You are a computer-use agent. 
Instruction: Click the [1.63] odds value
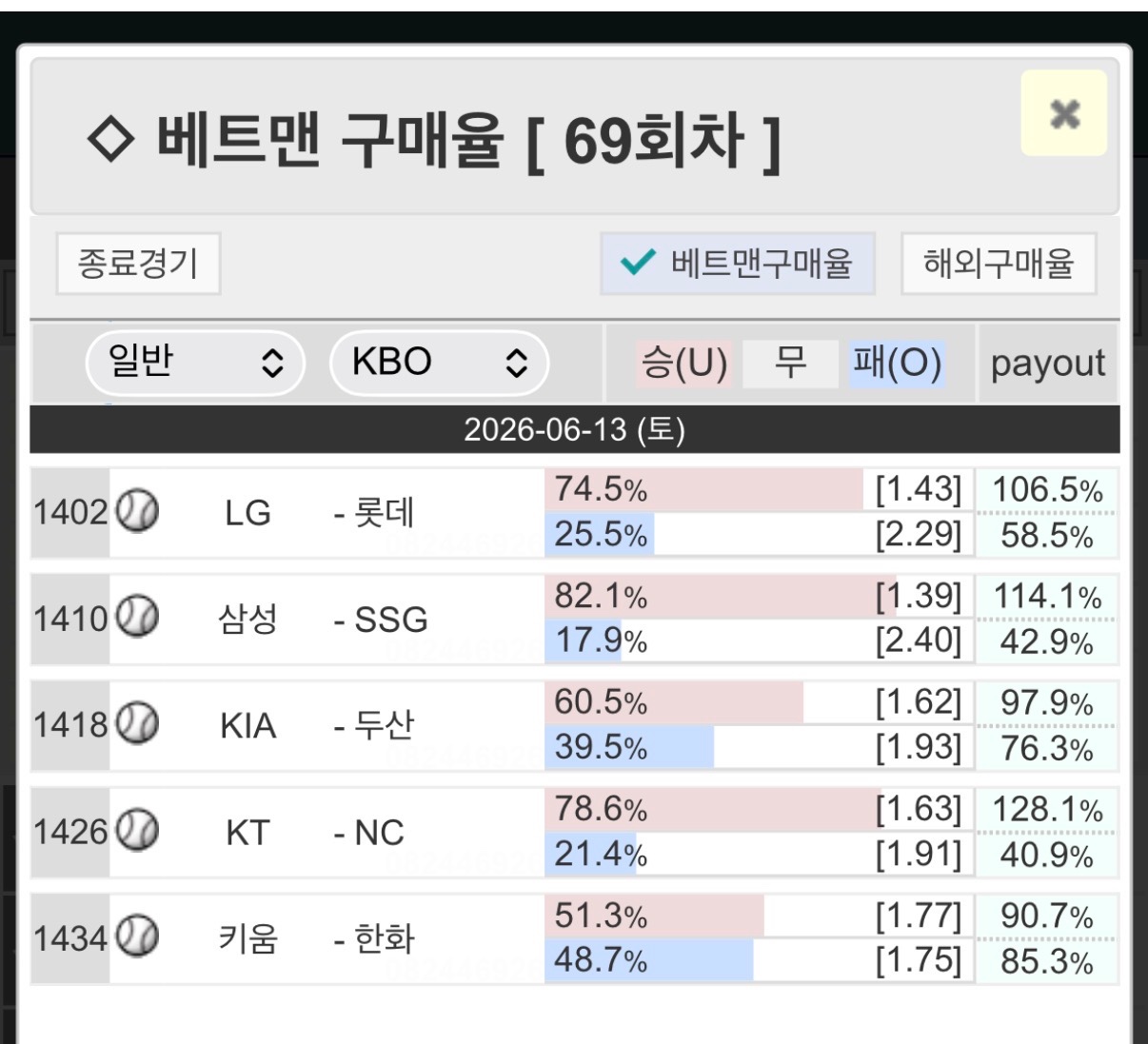coord(919,809)
